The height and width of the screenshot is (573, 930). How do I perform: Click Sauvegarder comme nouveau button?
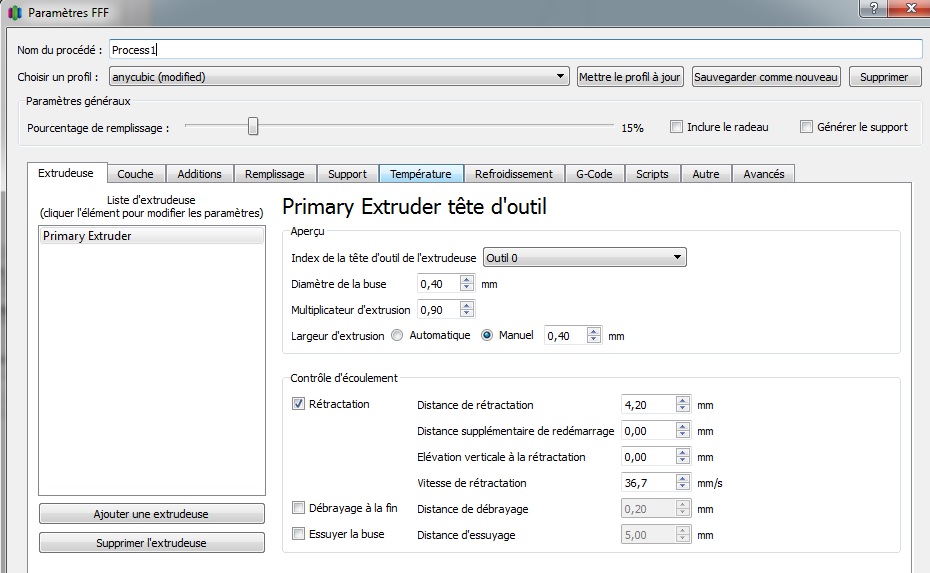[x=766, y=77]
